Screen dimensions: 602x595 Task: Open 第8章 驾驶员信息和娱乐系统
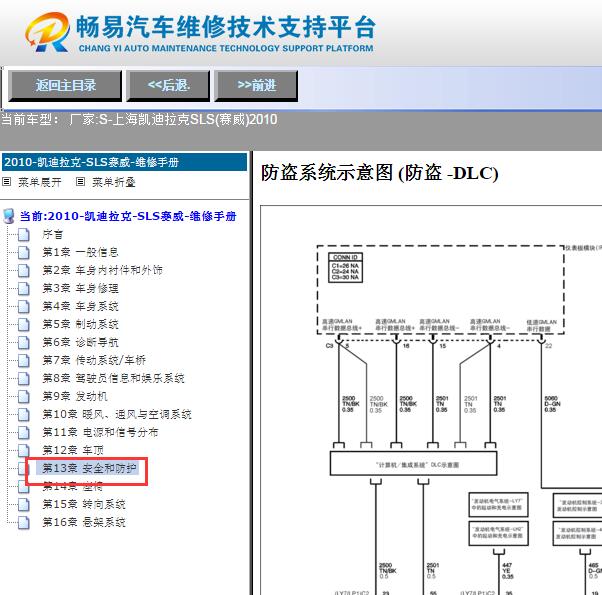[x=113, y=378]
